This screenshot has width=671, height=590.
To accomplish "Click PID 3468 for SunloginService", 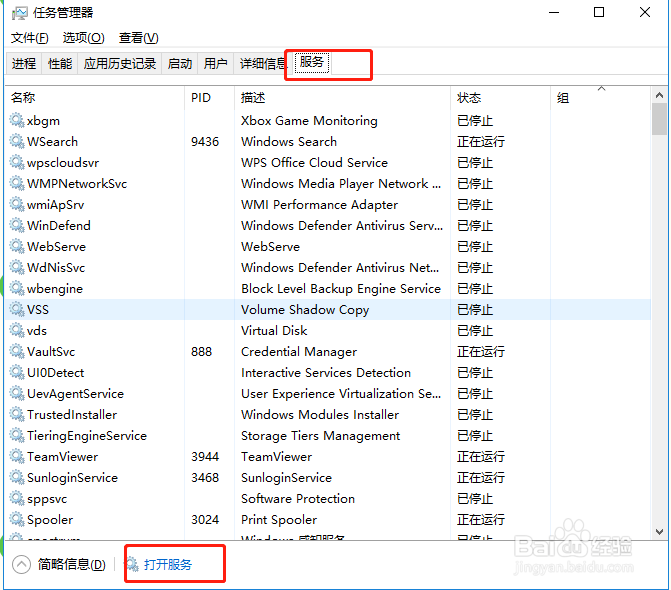I will (205, 477).
